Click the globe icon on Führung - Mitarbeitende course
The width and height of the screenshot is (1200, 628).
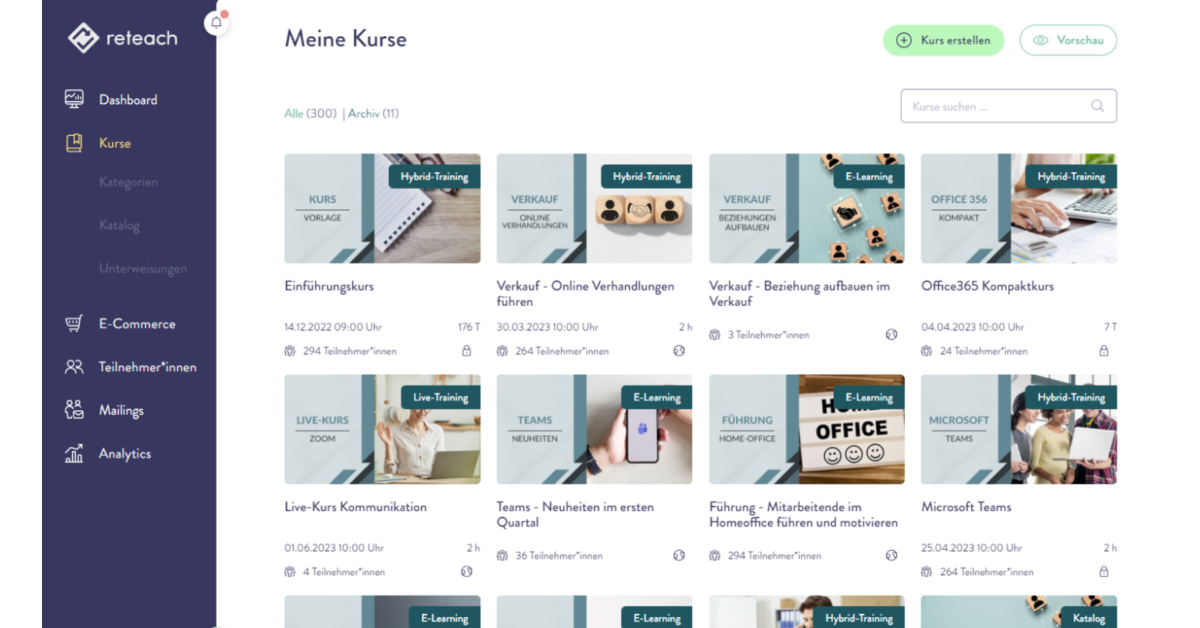pos(891,556)
